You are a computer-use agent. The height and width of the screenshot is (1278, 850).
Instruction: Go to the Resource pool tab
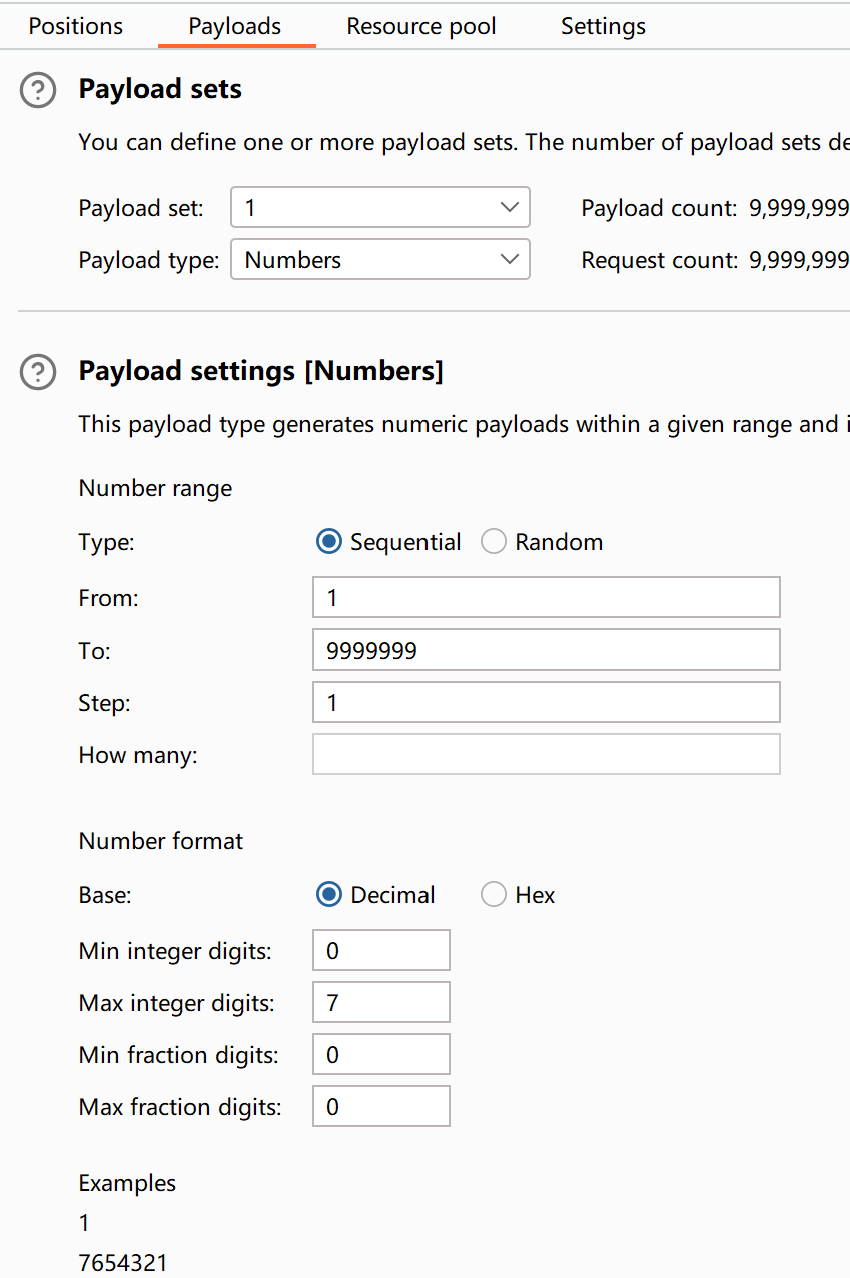pos(421,26)
